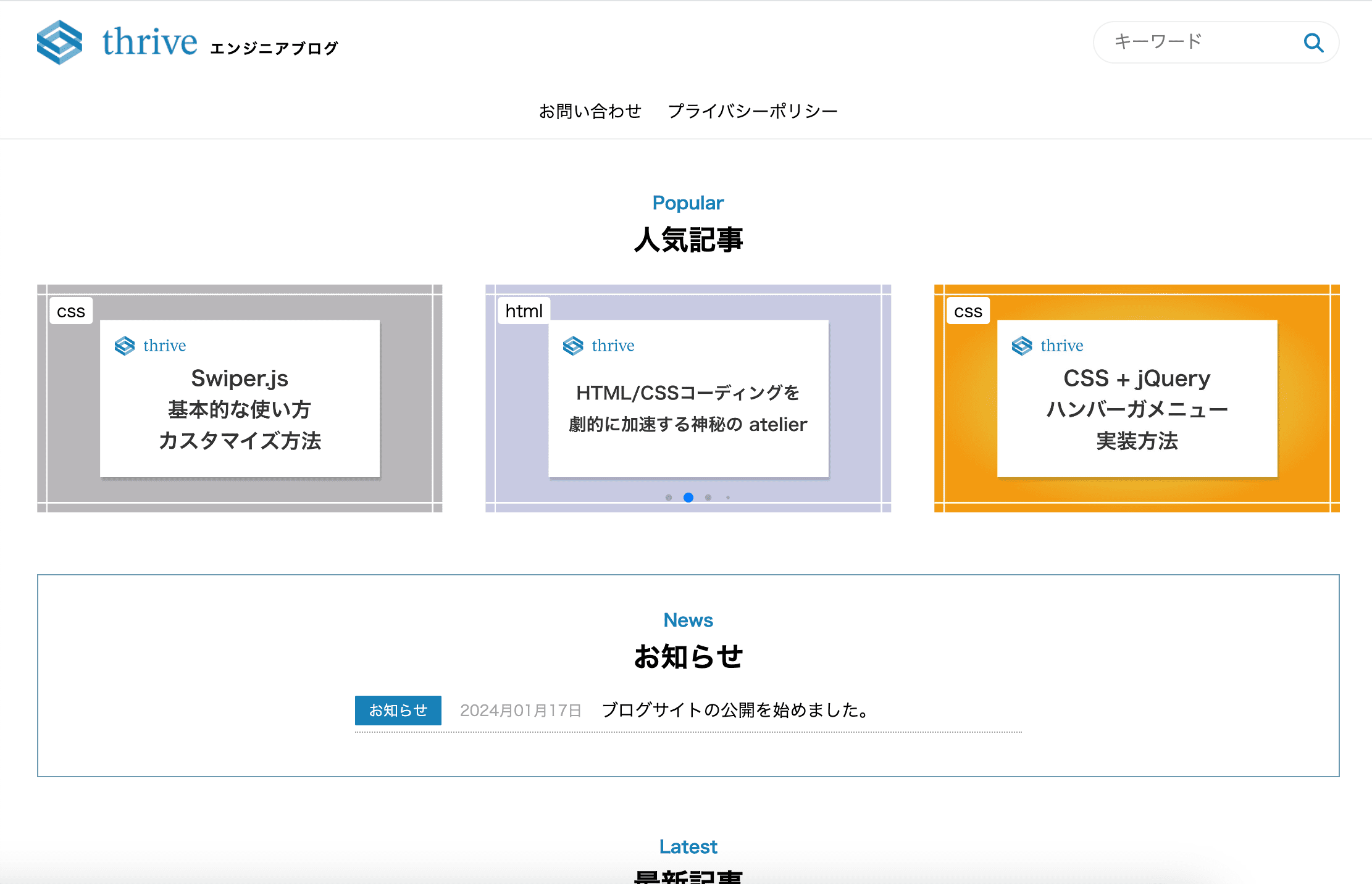Click the html tag on the carousel slide
Screen dimensions: 1372x884
523,311
